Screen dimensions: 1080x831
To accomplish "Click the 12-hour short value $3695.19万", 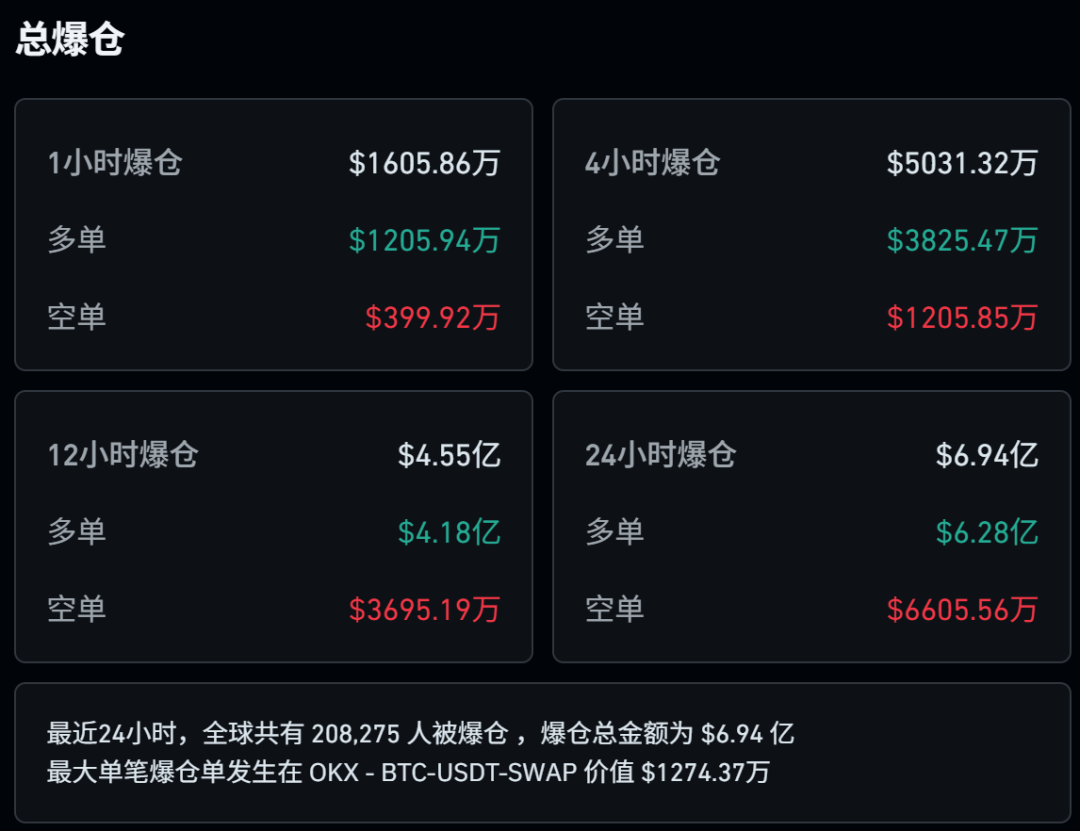I will coord(424,609).
